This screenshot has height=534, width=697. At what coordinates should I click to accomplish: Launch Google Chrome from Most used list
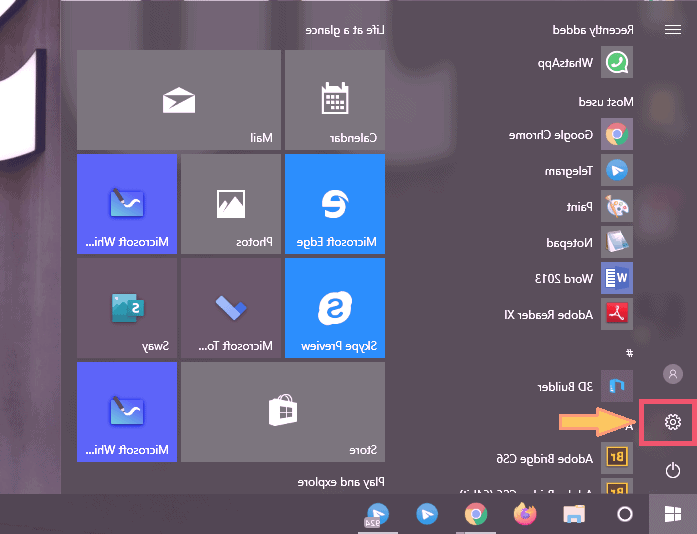click(x=571, y=134)
